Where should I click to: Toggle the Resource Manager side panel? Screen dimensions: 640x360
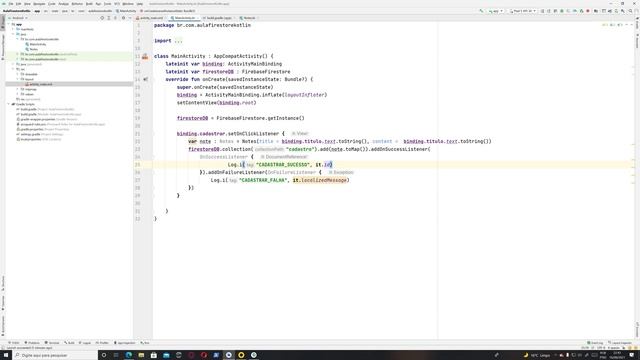[x=3, y=46]
